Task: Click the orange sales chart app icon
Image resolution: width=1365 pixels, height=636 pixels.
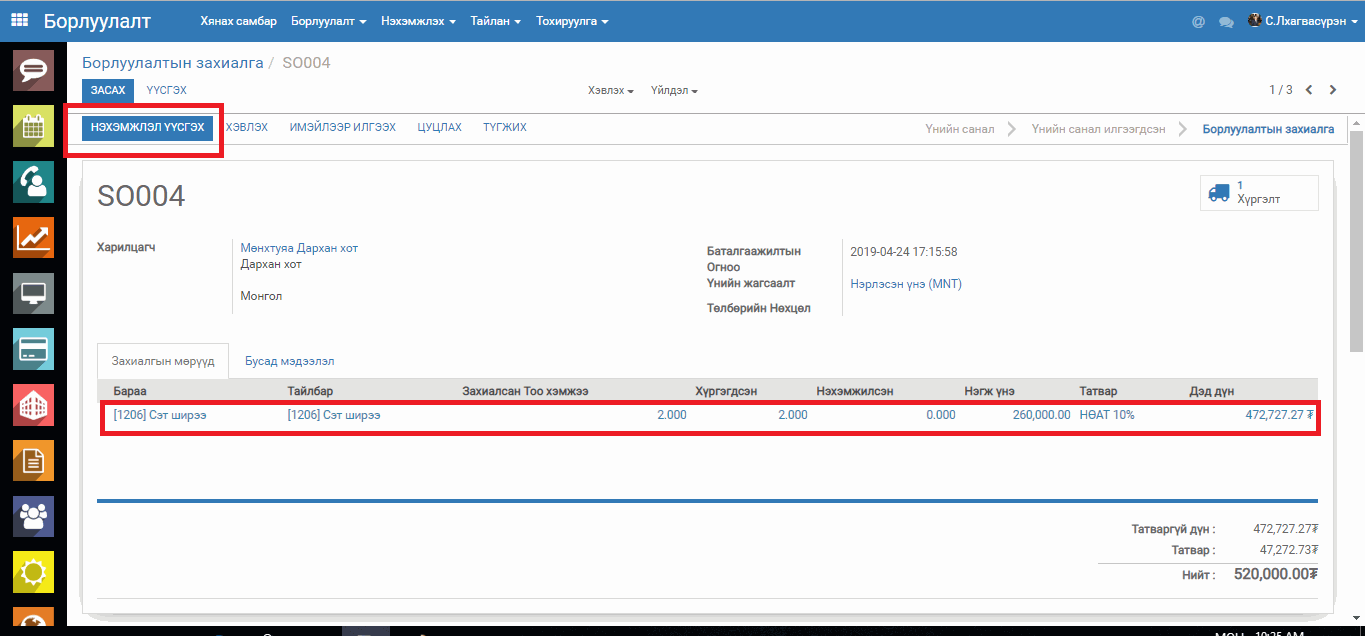Action: (x=33, y=237)
